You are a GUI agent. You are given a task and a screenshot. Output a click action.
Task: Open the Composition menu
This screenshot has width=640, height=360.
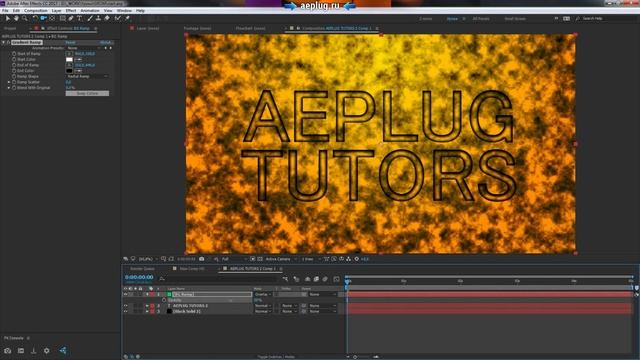(x=36, y=11)
